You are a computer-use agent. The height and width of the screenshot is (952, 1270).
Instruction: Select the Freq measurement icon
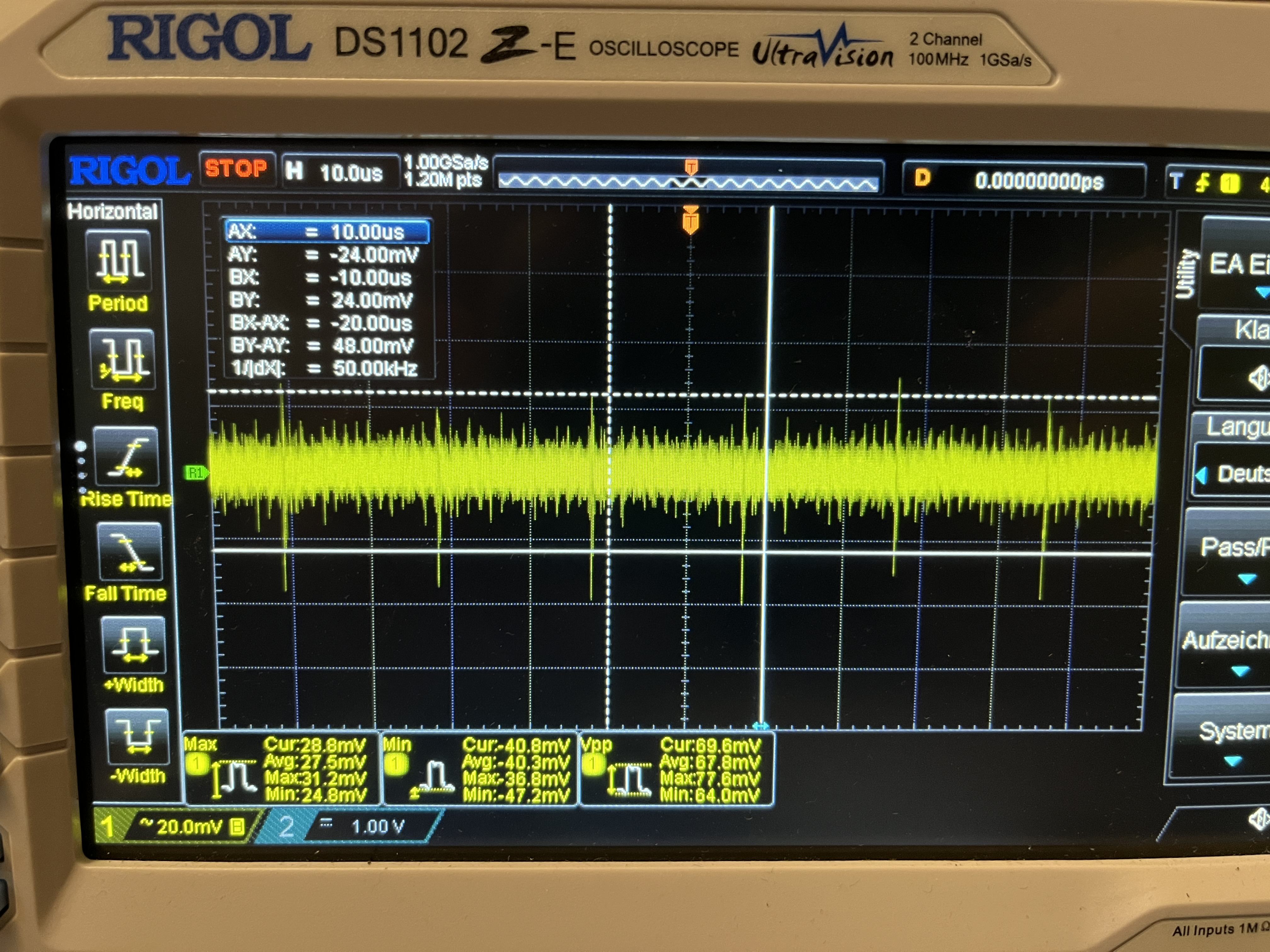[122, 359]
